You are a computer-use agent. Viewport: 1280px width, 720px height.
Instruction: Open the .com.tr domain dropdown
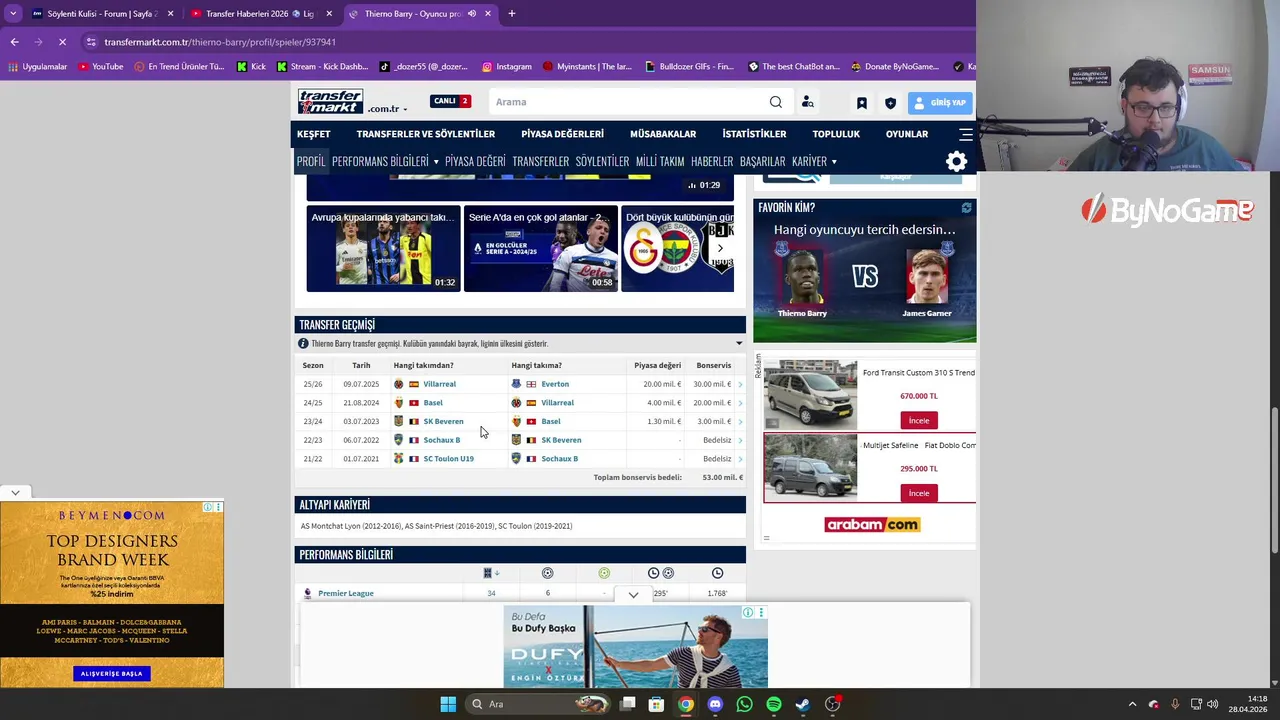387,109
